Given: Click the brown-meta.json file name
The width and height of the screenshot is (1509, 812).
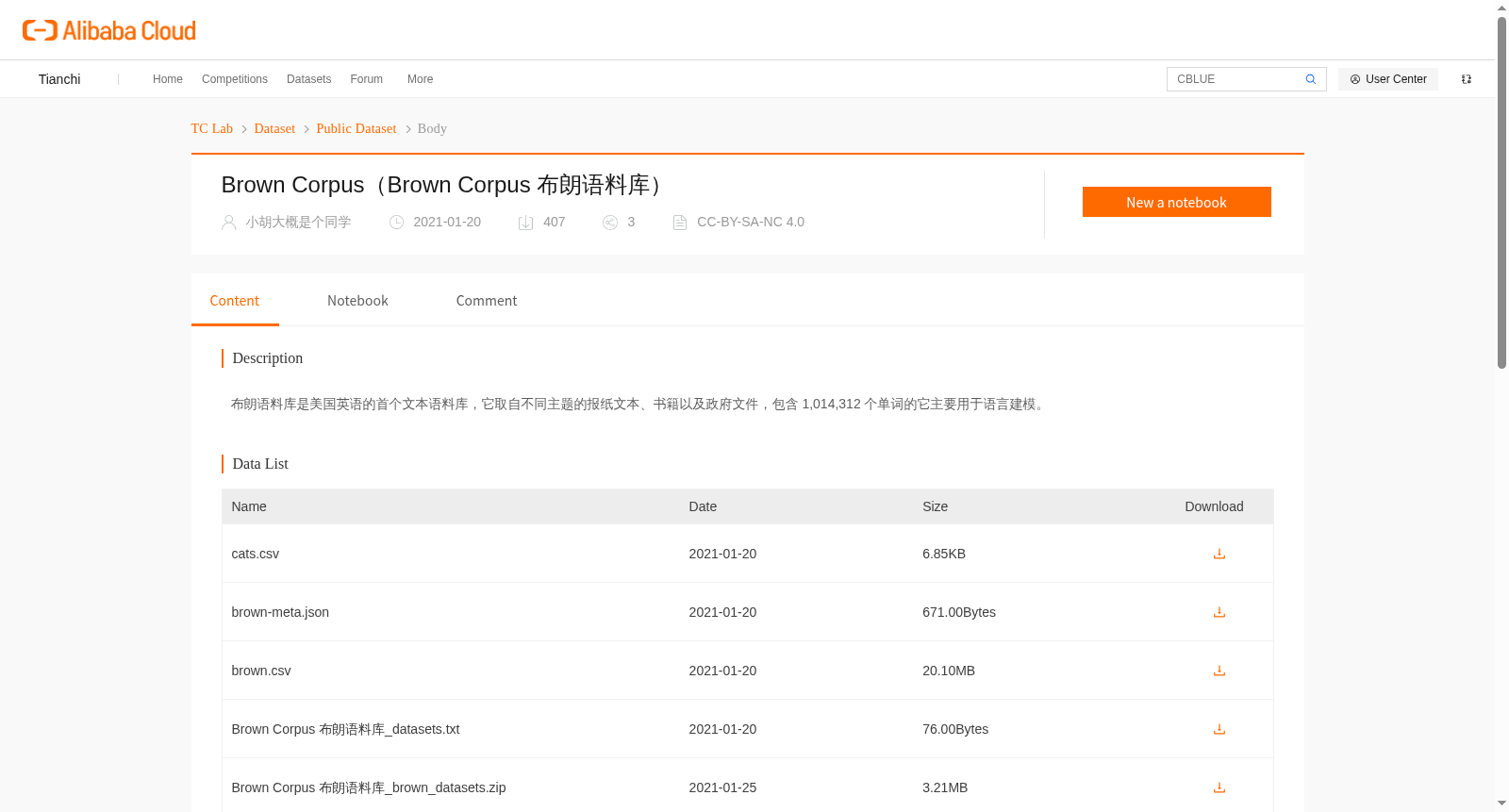Looking at the screenshot, I should coord(280,612).
